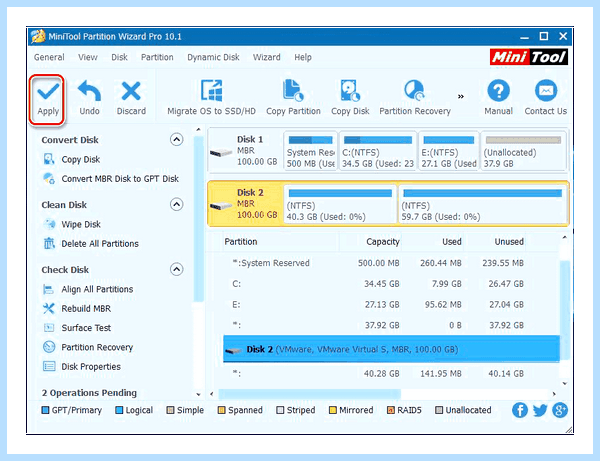The height and width of the screenshot is (461, 600).
Task: Click Wipe Disk icon in sidebar
Action: click(49, 224)
